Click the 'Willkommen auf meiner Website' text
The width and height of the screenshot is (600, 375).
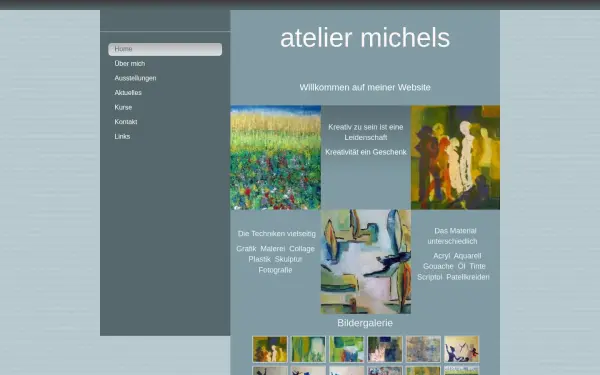(365, 87)
